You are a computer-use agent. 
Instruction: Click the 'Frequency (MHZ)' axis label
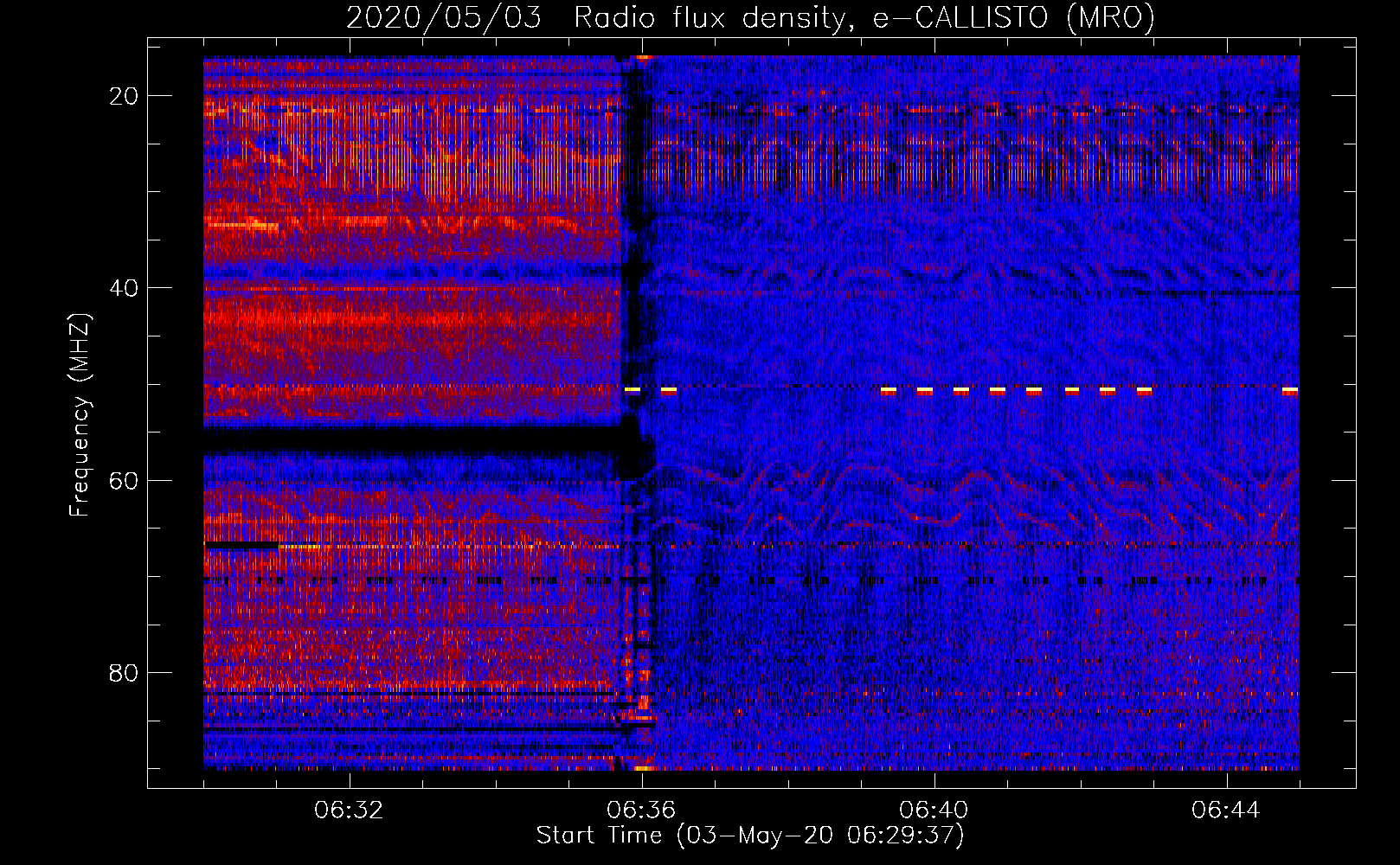tap(80, 415)
